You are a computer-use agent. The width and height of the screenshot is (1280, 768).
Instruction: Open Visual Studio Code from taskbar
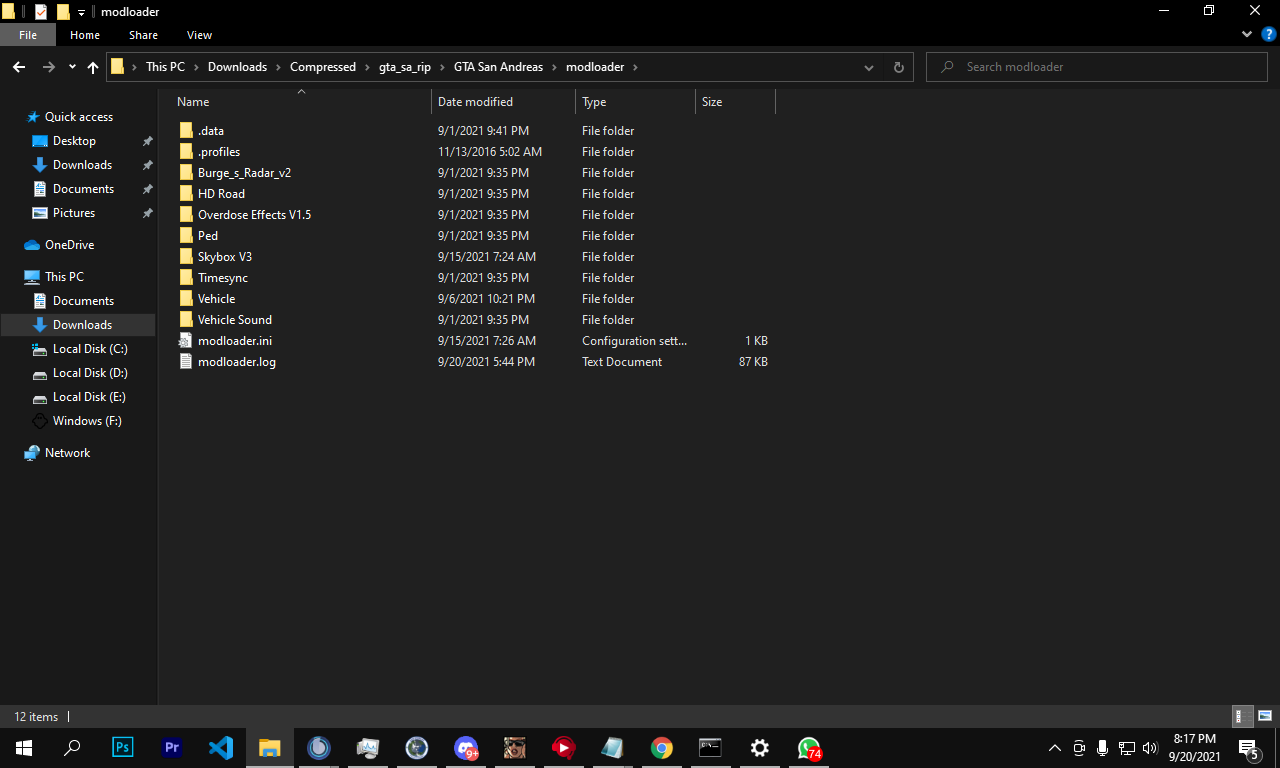[221, 747]
